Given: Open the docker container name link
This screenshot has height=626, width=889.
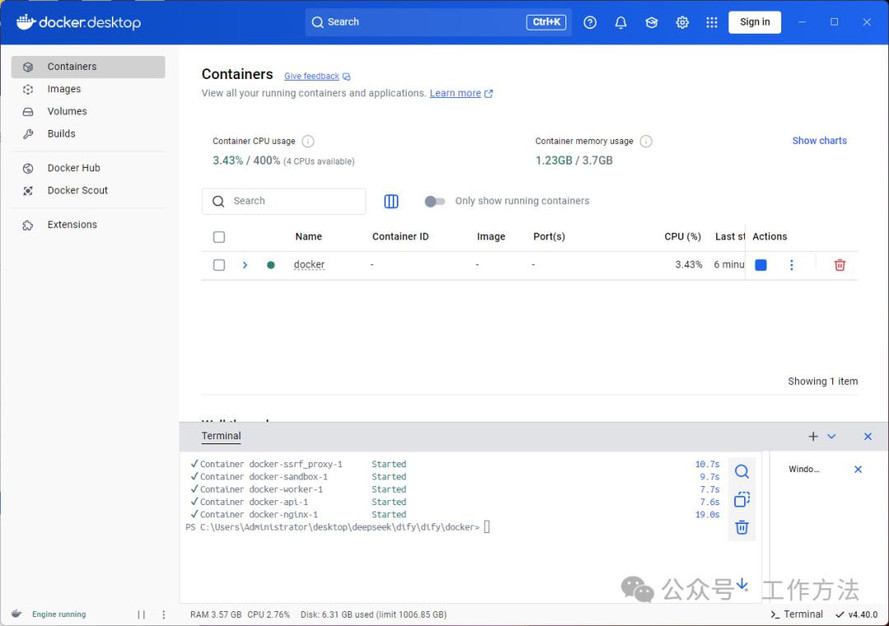Looking at the screenshot, I should (309, 264).
